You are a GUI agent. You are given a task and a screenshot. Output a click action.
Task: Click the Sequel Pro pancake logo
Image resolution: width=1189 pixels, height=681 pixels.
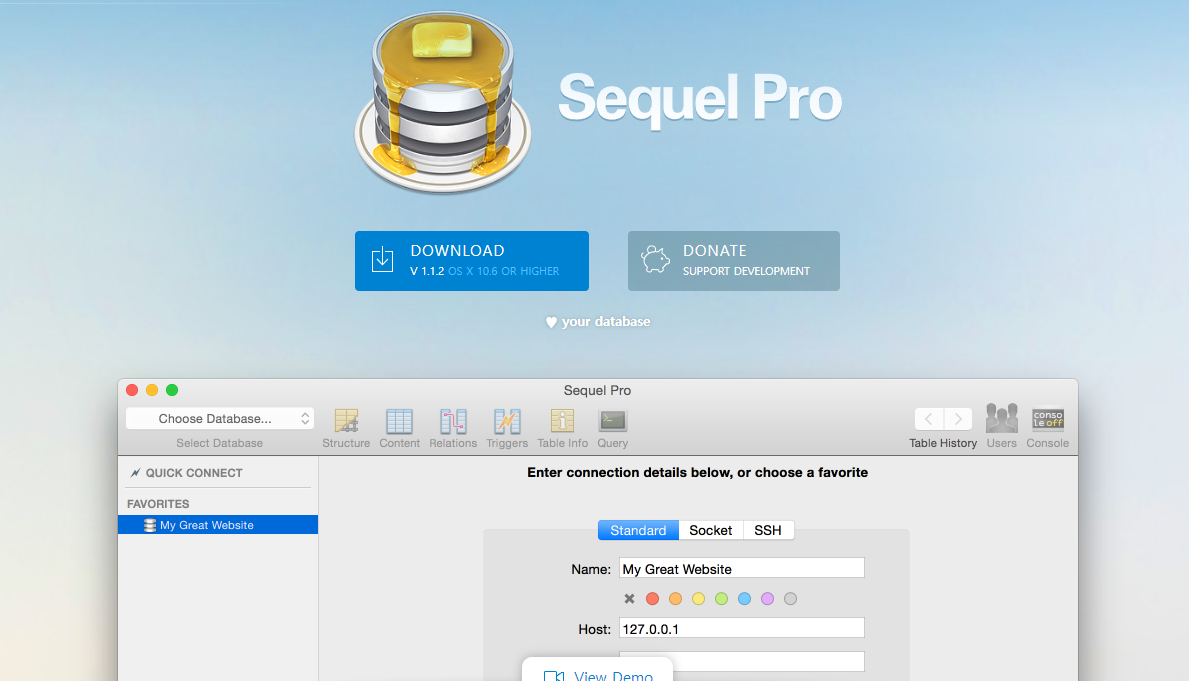click(x=443, y=102)
